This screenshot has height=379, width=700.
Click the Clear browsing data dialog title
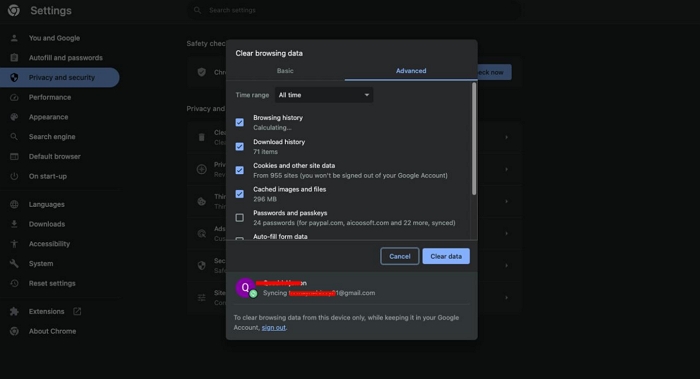[269, 53]
